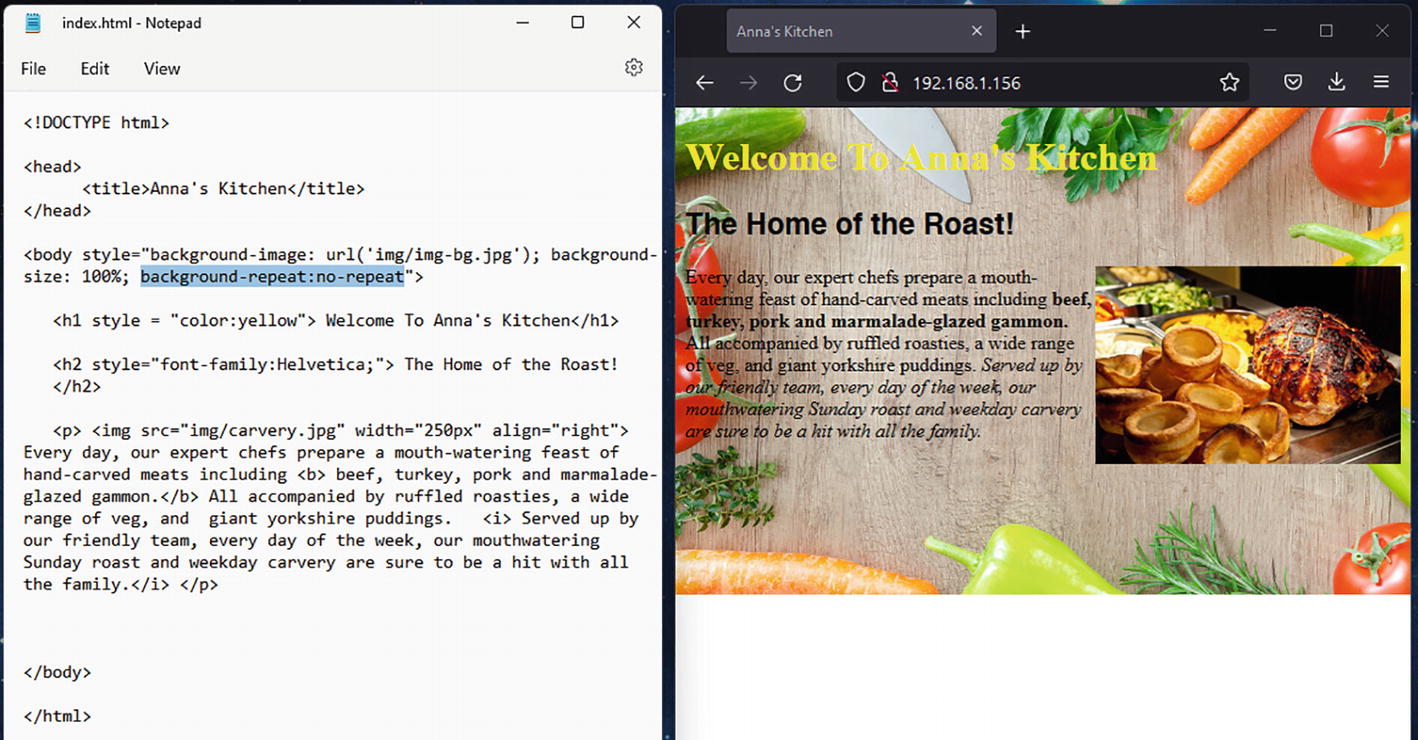The height and width of the screenshot is (740, 1418).
Task: Open the Notepad Edit menu
Action: (x=95, y=69)
